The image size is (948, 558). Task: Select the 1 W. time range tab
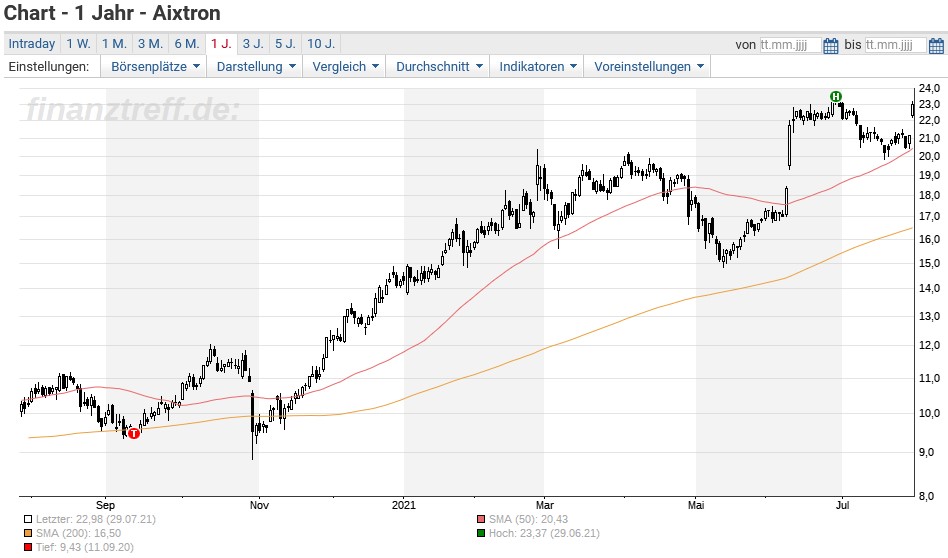[x=78, y=44]
